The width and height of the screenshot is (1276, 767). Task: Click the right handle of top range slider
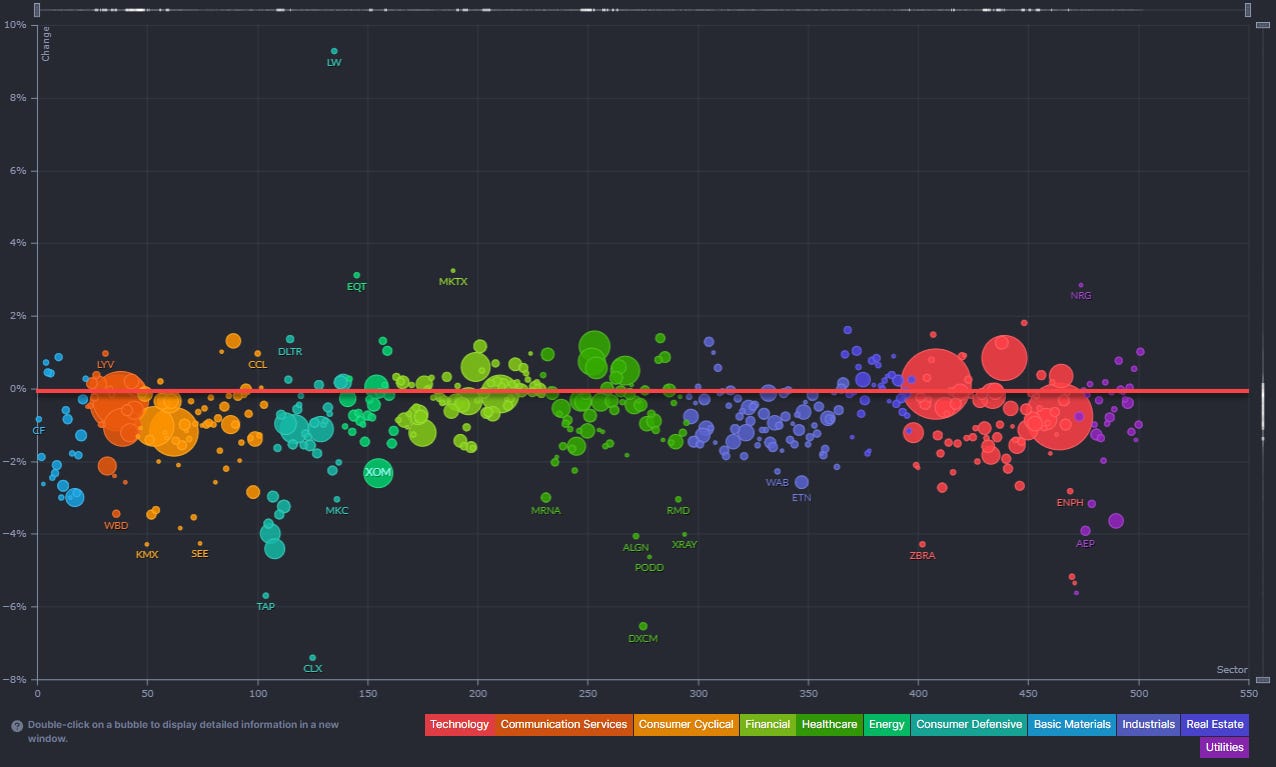coord(1248,10)
